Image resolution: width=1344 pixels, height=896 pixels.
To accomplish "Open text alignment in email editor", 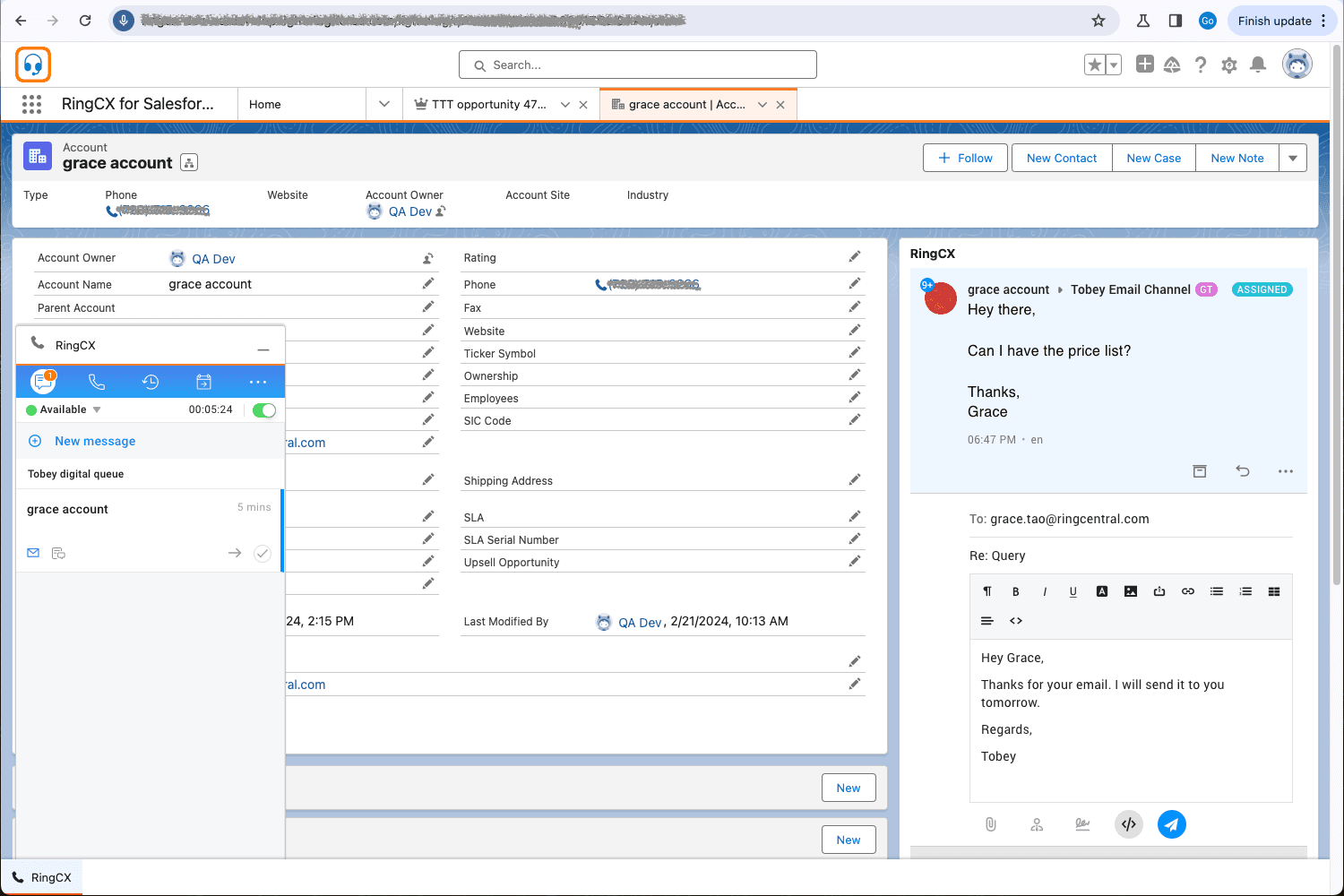I will point(987,620).
